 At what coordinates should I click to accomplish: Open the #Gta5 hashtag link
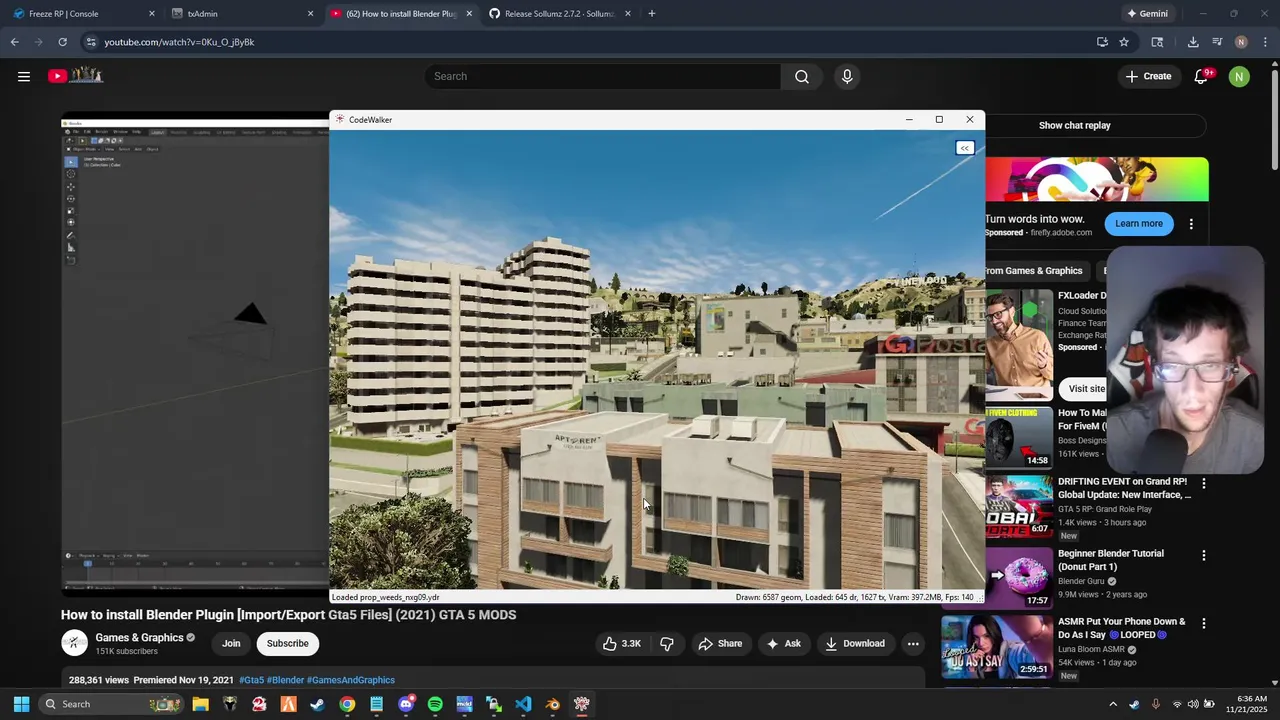click(x=251, y=680)
